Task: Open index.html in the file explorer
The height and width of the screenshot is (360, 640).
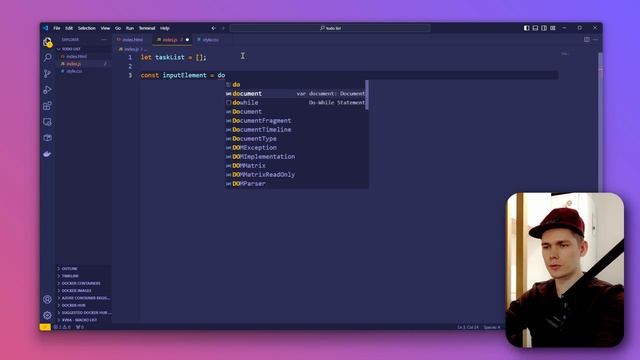Action: (x=83, y=56)
